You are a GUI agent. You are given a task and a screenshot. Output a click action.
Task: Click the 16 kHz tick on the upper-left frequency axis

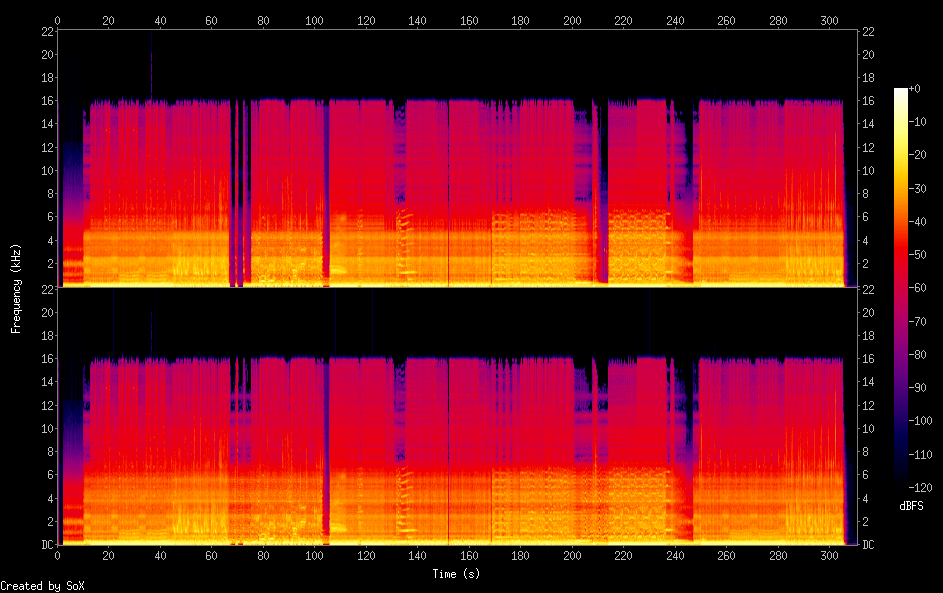pos(47,101)
